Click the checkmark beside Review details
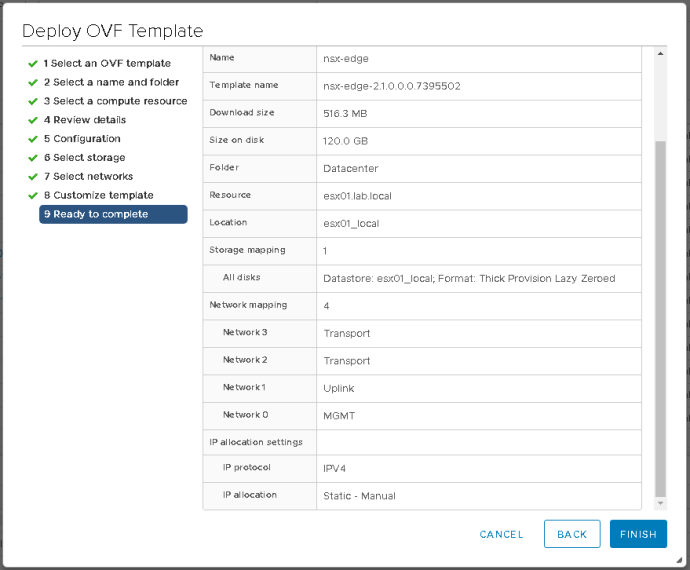 click(33, 120)
